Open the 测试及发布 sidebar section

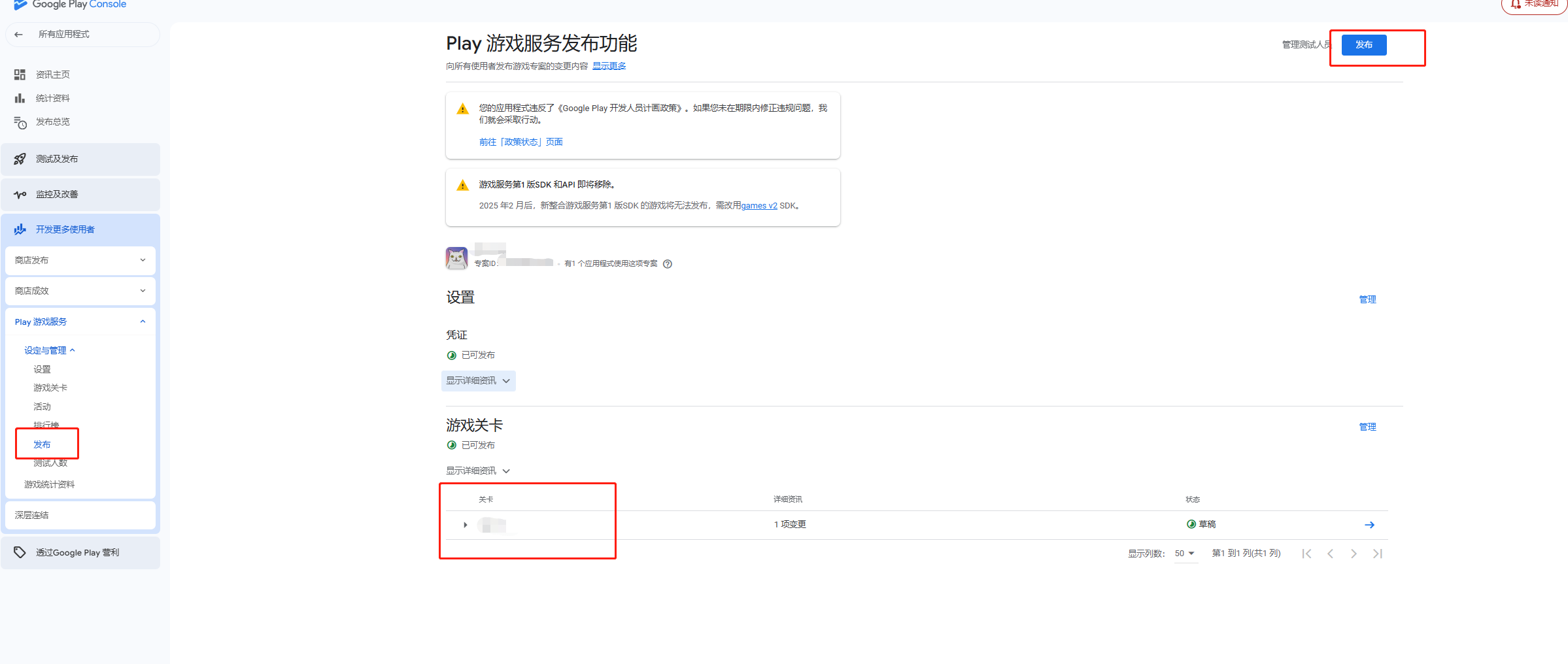pyautogui.click(x=80, y=159)
